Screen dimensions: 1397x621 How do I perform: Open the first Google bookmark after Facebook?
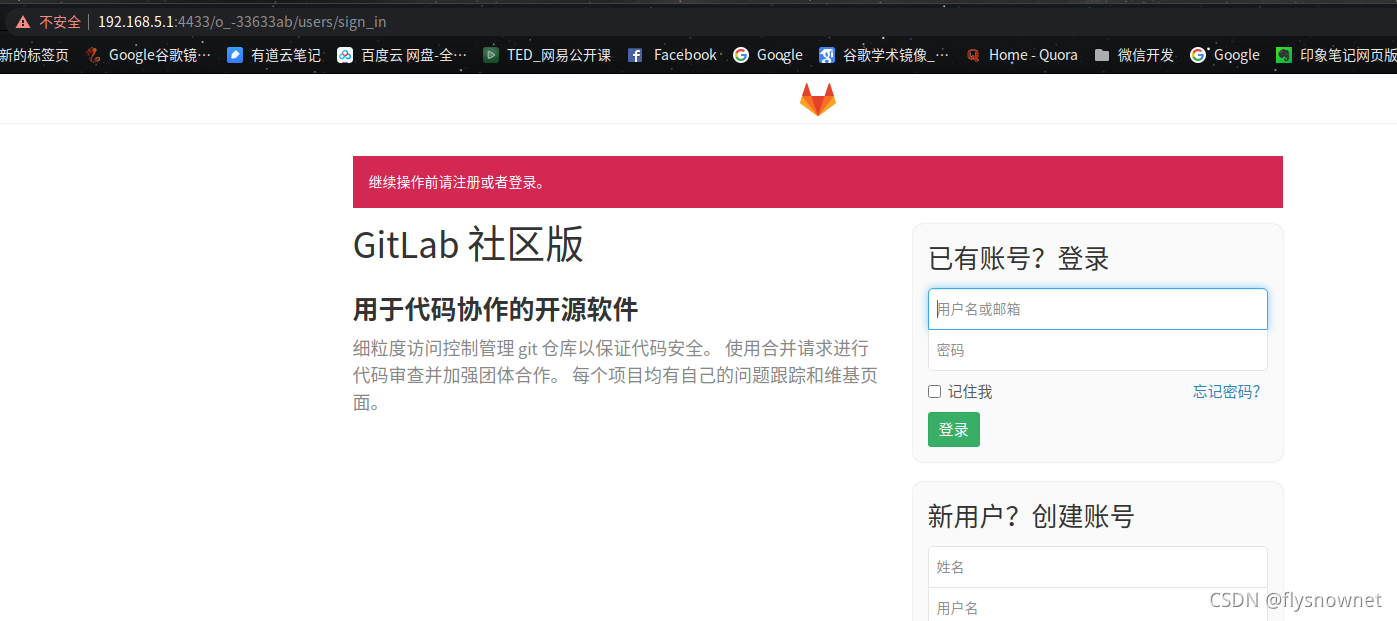coord(768,55)
